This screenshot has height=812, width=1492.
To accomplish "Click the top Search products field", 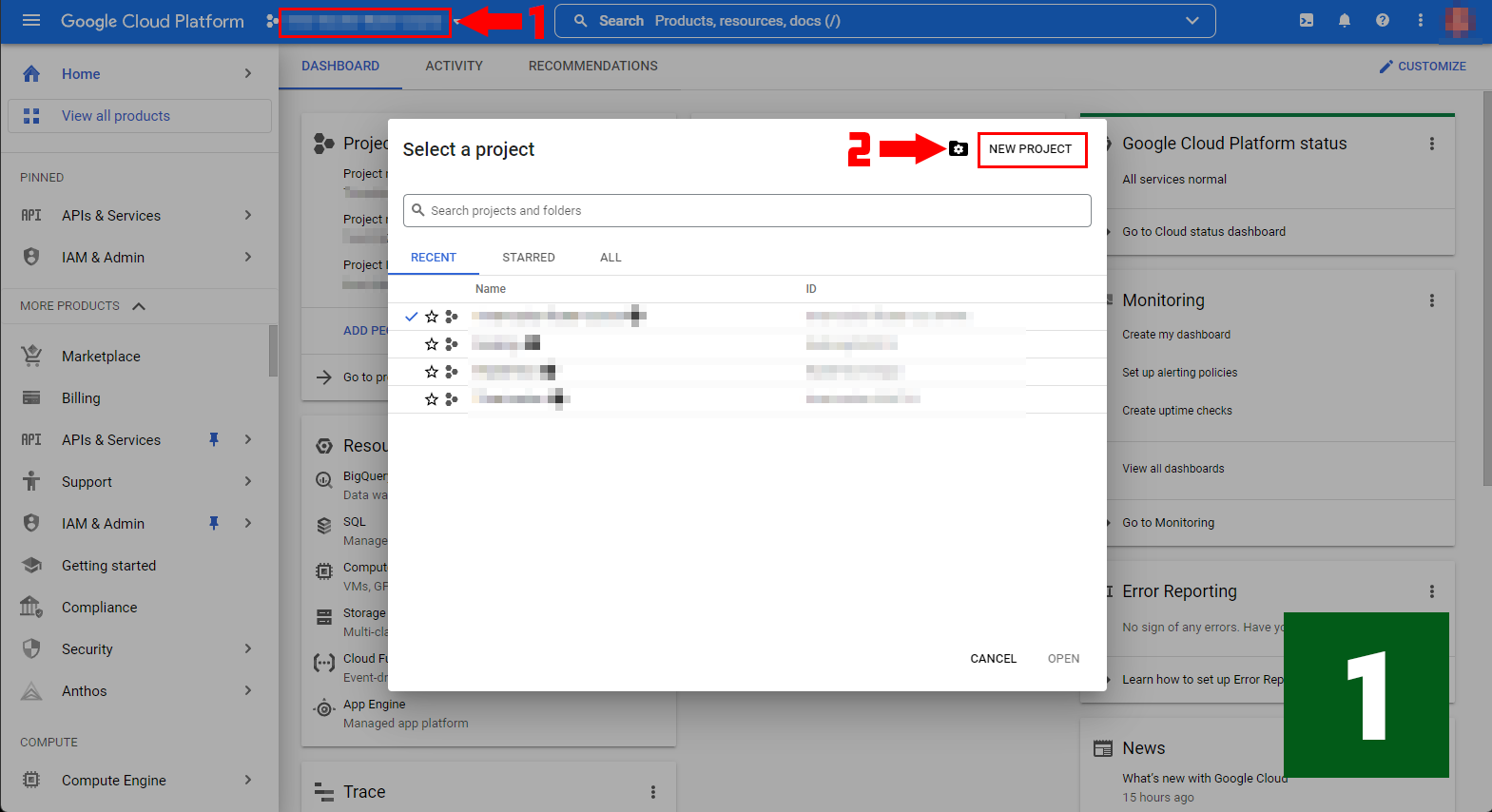I will tap(885, 21).
